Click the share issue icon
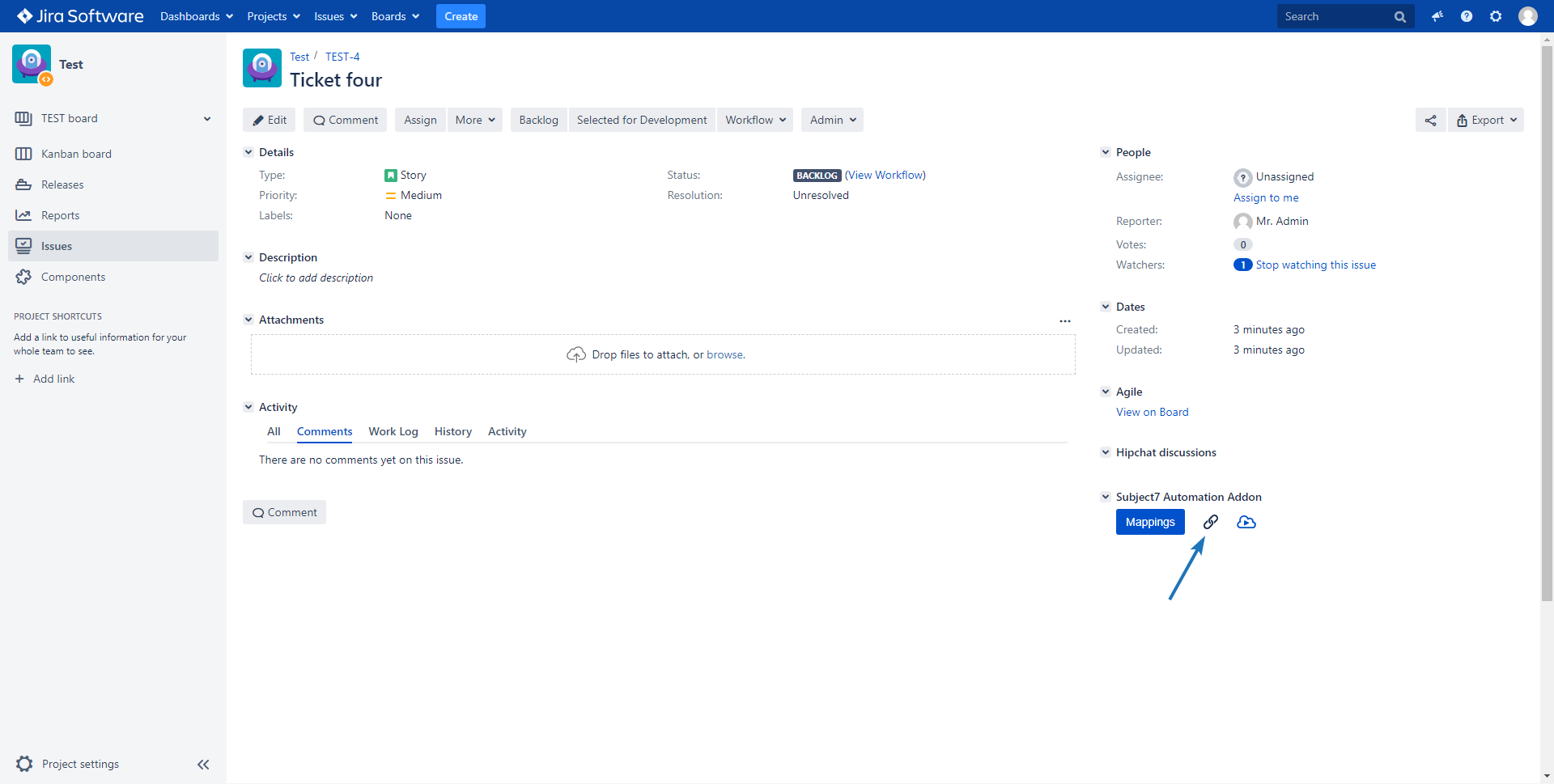Screen dimensions: 1554x784 [1430, 121]
